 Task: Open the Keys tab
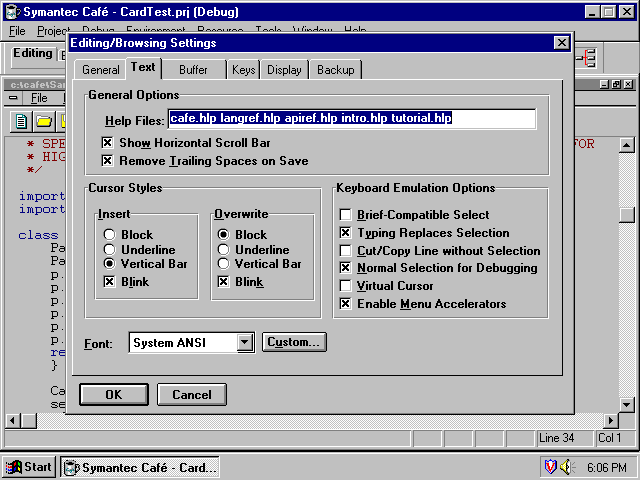[244, 70]
